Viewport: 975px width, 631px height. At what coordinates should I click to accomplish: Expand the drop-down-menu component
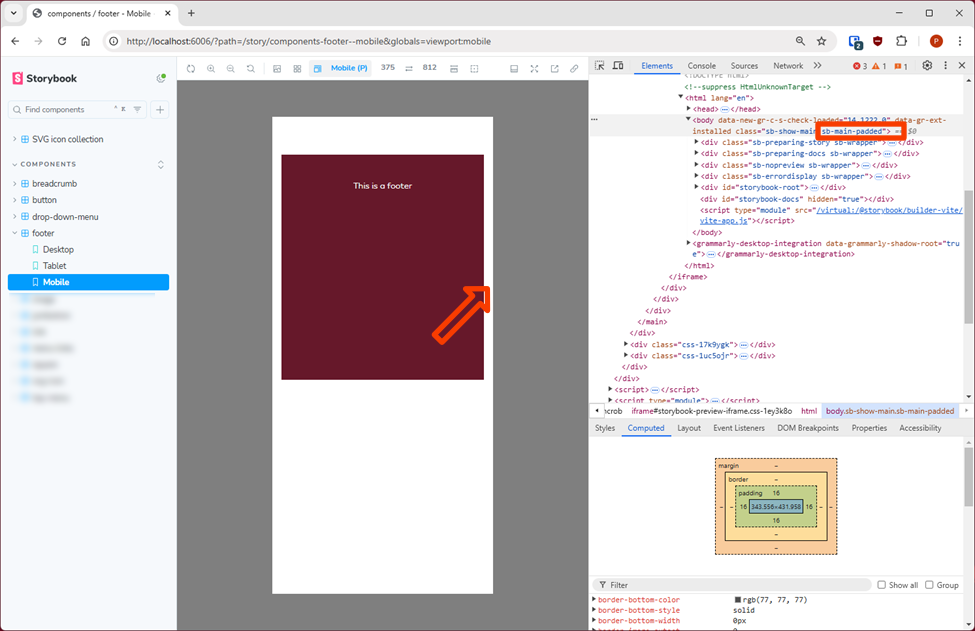65,216
